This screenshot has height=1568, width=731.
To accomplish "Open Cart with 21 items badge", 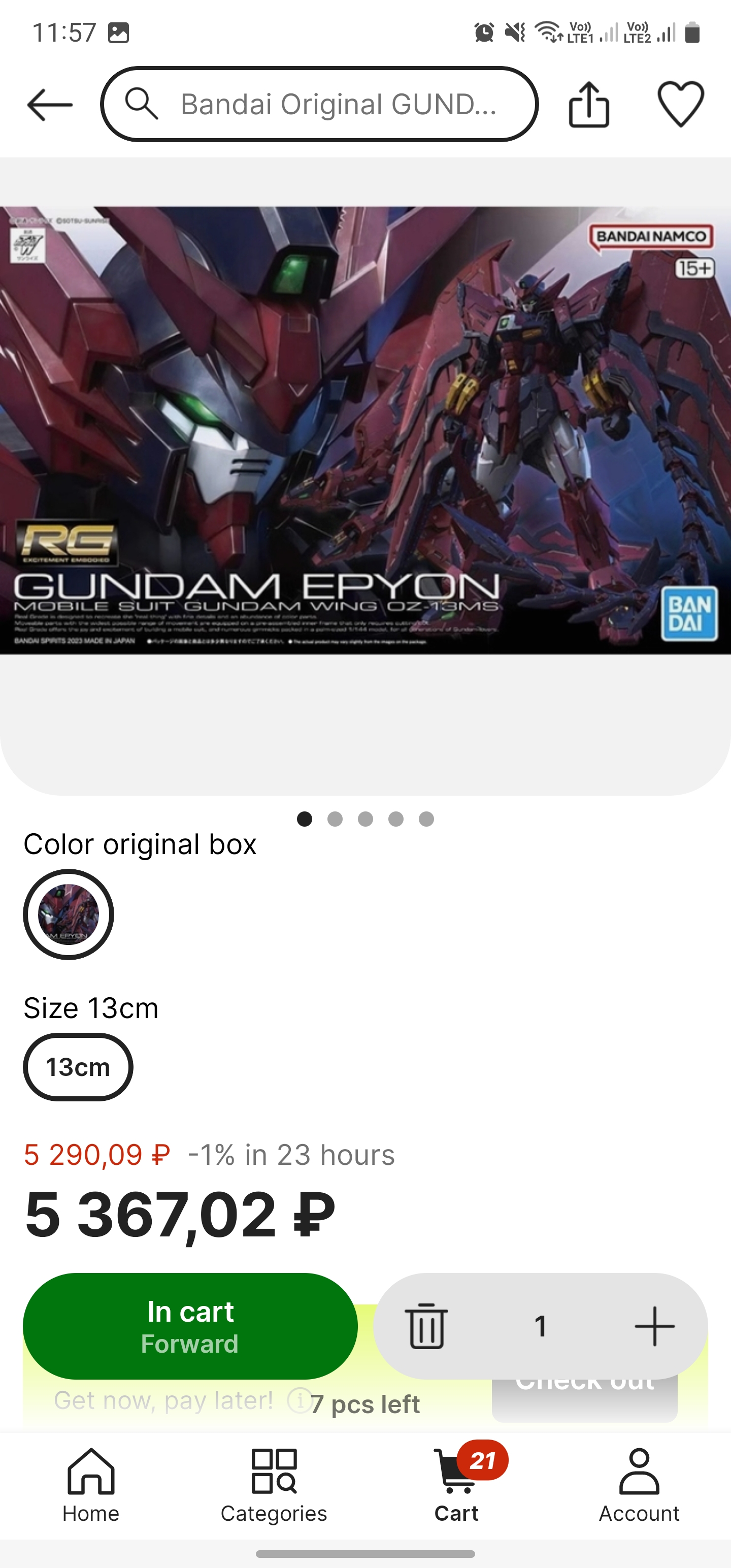I will tap(457, 1483).
